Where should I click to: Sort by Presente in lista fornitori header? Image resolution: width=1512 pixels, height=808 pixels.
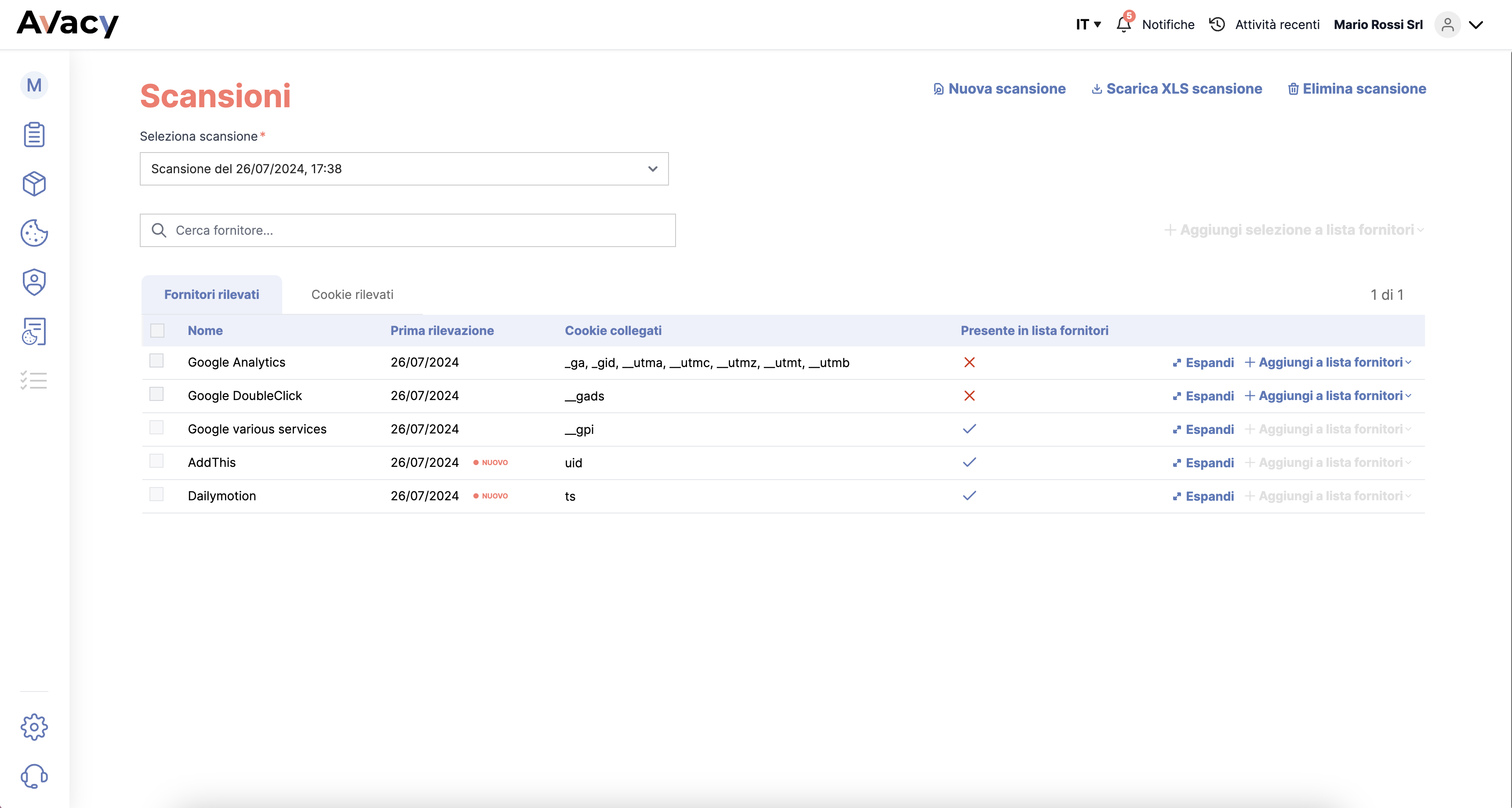1034,331
